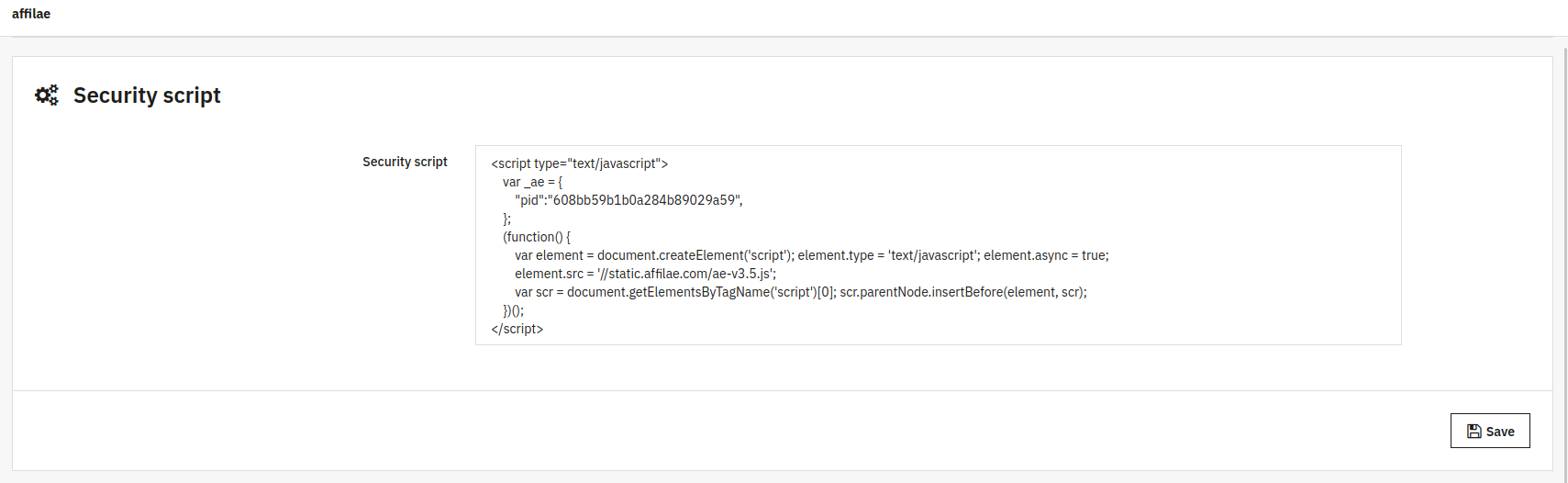Place cursor on the (function() { line

click(536, 237)
